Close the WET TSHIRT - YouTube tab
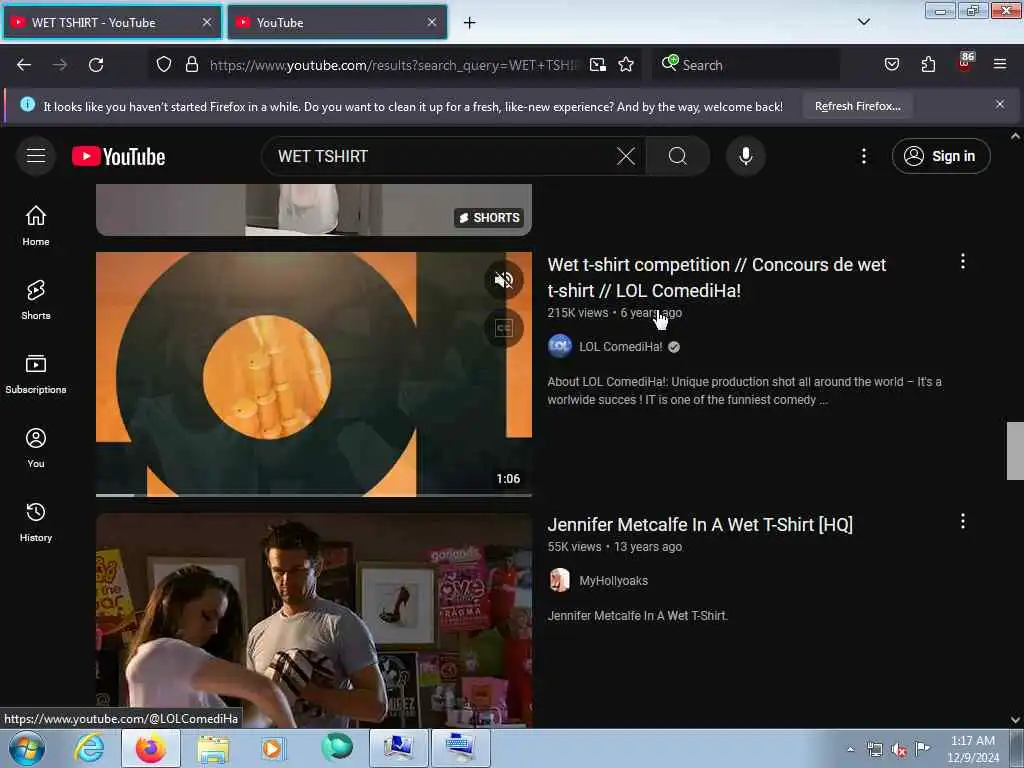Image resolution: width=1024 pixels, height=768 pixels. 206,22
